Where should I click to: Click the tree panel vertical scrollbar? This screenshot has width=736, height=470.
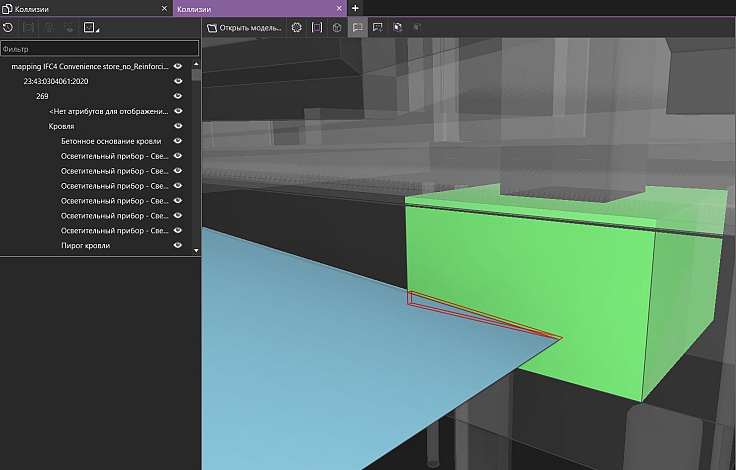(195, 74)
